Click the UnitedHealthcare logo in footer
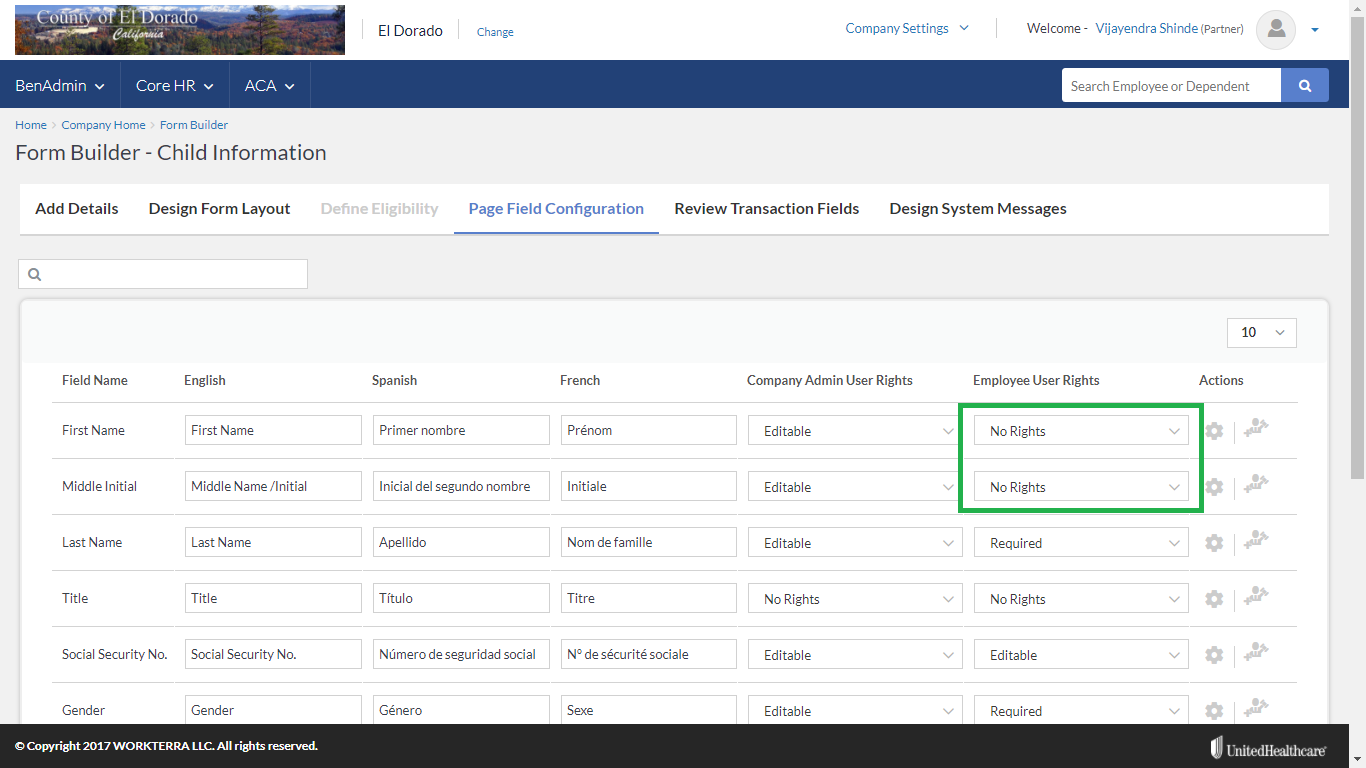Viewport: 1366px width, 768px height. point(1269,747)
